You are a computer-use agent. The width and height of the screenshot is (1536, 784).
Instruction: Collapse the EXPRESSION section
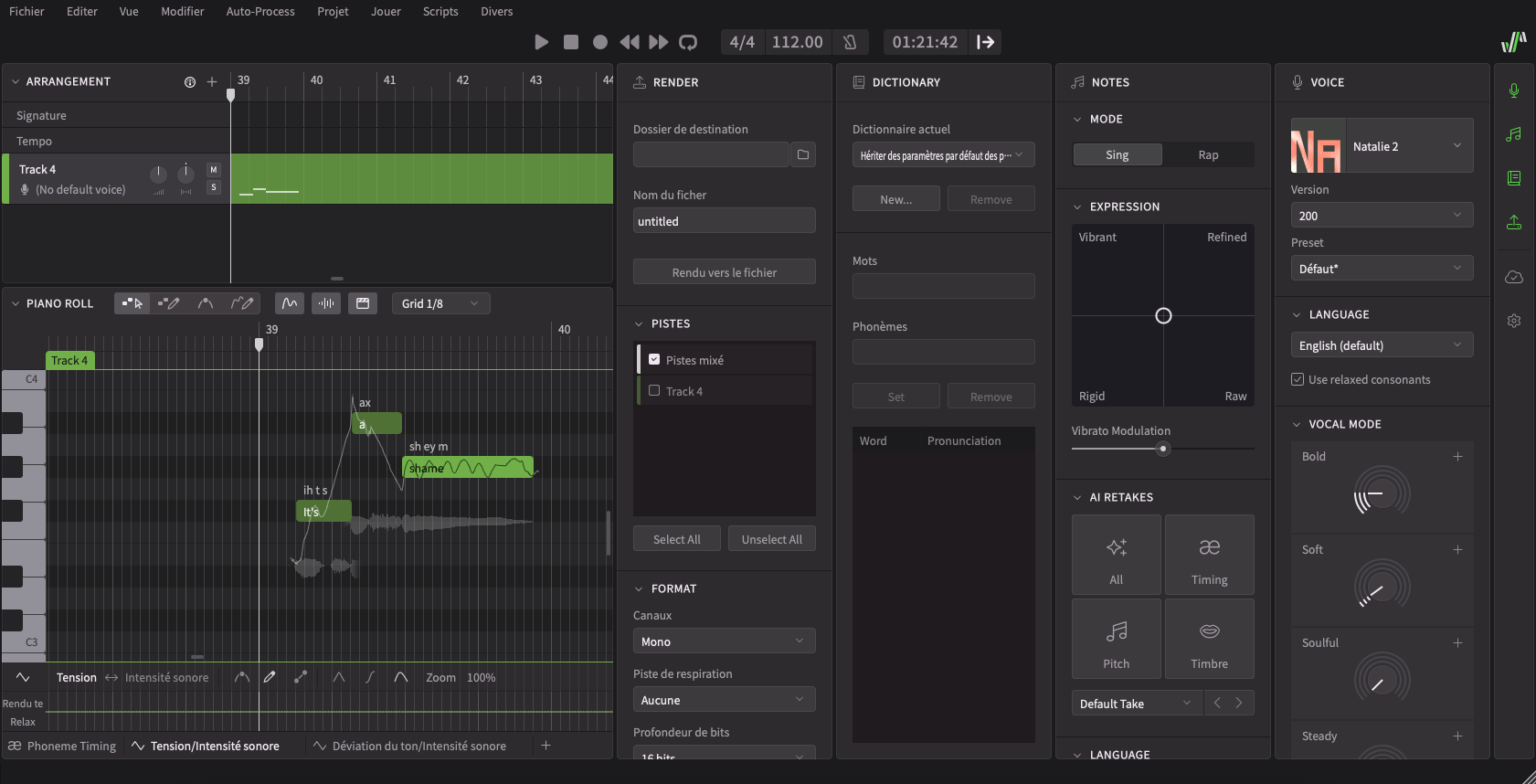pos(1077,207)
